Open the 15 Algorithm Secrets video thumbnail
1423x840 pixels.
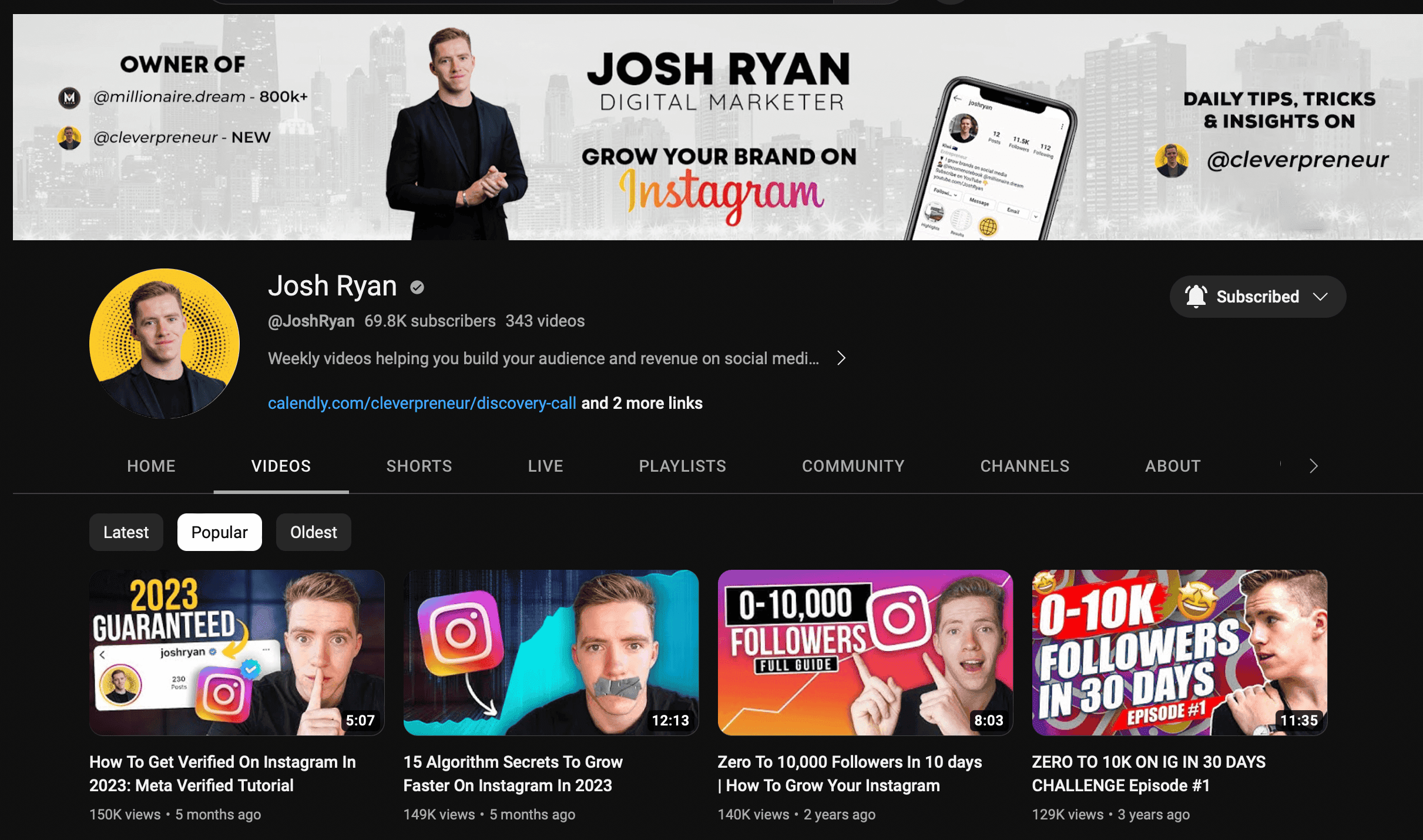(x=551, y=653)
